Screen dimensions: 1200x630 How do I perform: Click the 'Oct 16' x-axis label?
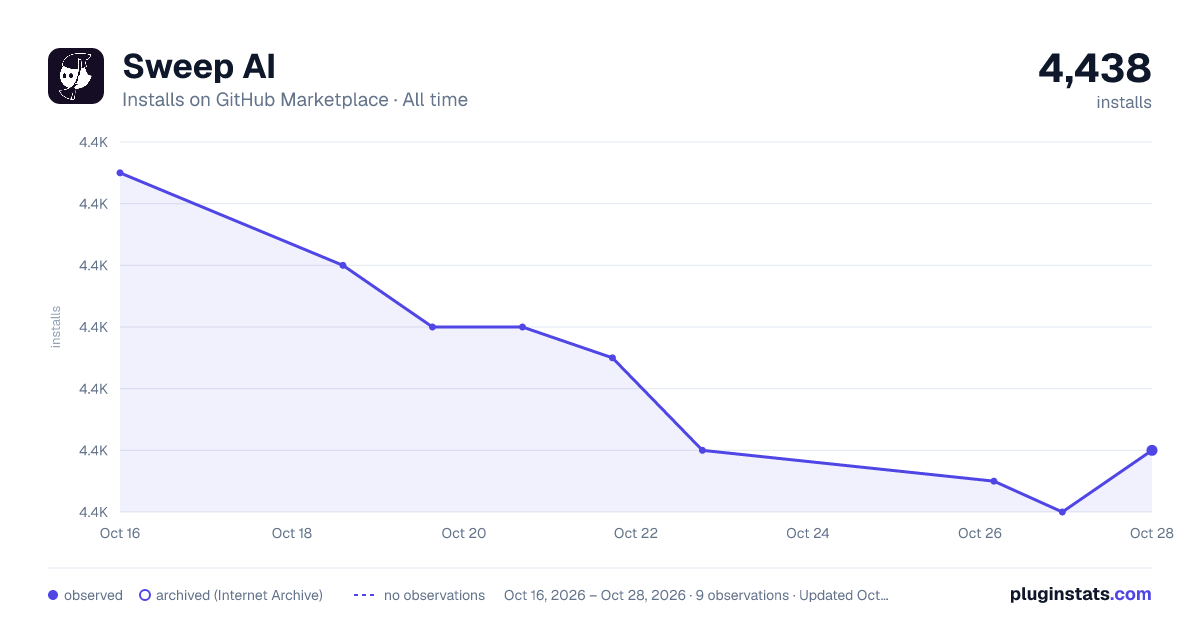click(x=120, y=533)
